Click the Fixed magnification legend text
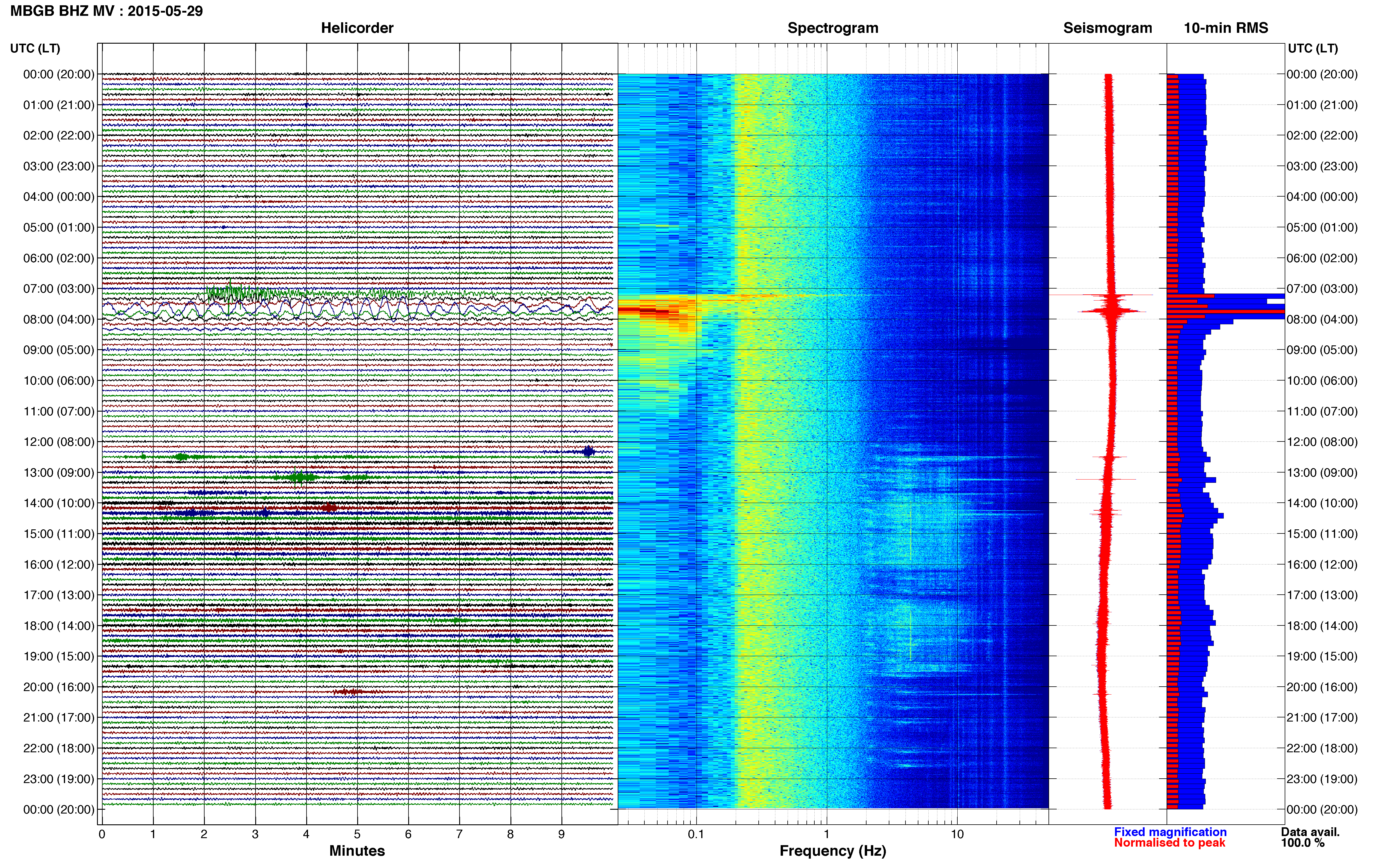 1170,832
